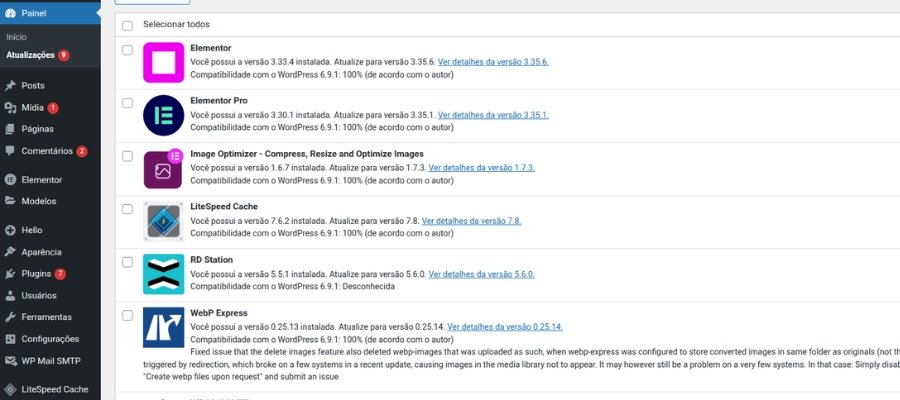
Task: Select the RD Station checkbox
Action: [127, 262]
